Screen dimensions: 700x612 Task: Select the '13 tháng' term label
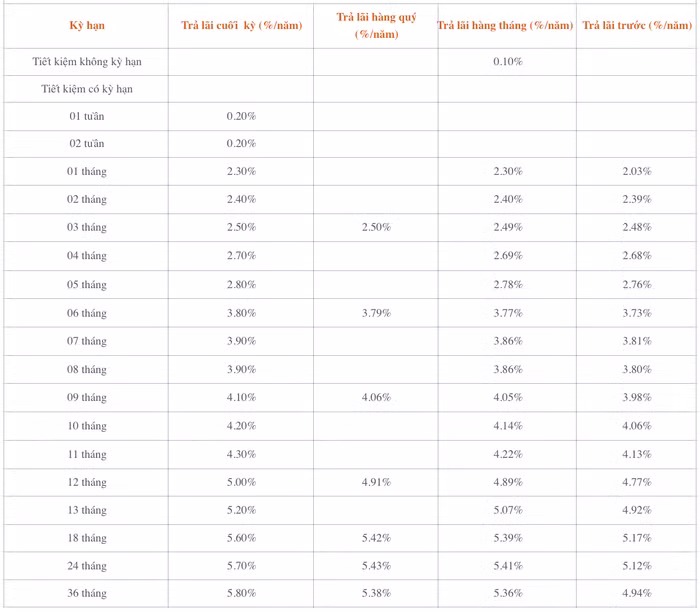(x=87, y=511)
